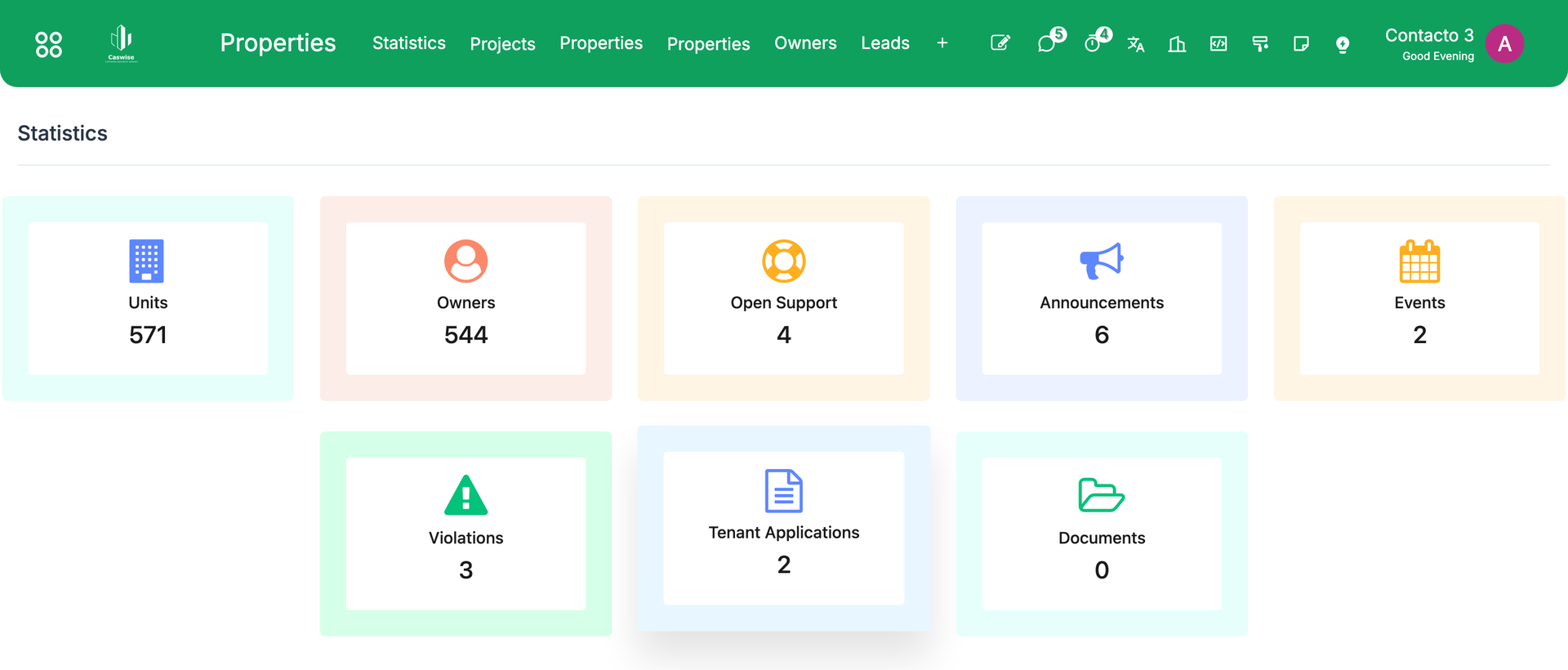The image size is (1568, 670).
Task: Click the Violations label
Action: (466, 538)
